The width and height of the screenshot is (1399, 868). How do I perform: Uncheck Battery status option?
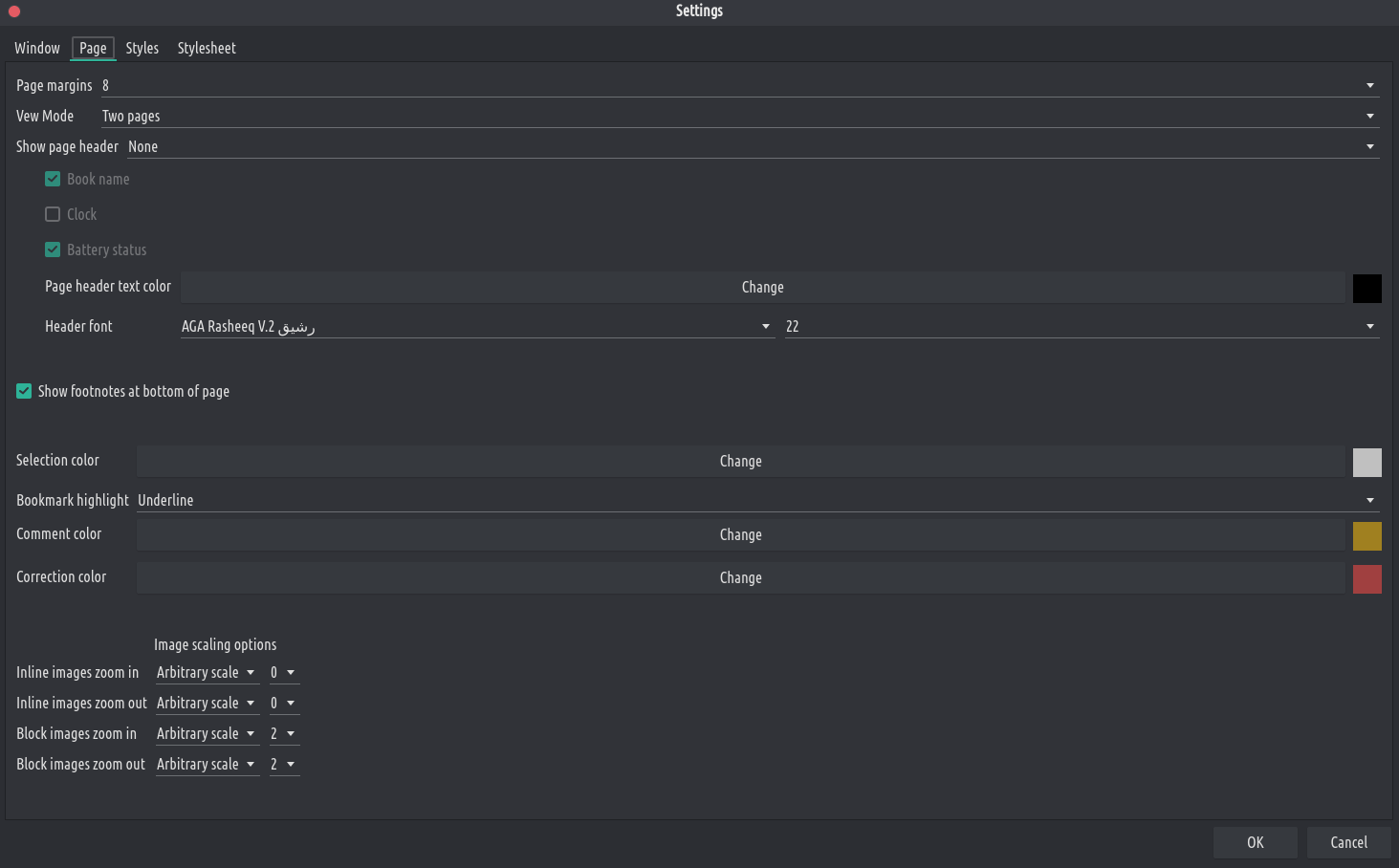(x=53, y=250)
